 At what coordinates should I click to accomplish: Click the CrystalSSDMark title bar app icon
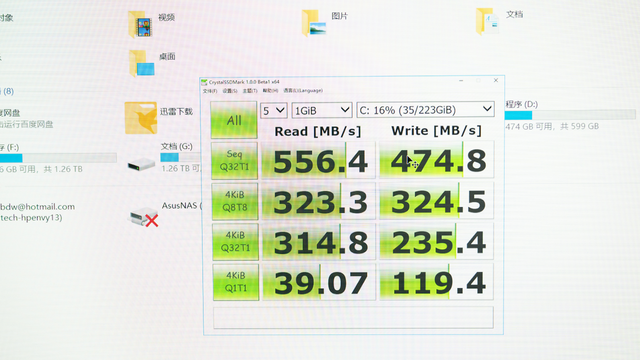[204, 82]
